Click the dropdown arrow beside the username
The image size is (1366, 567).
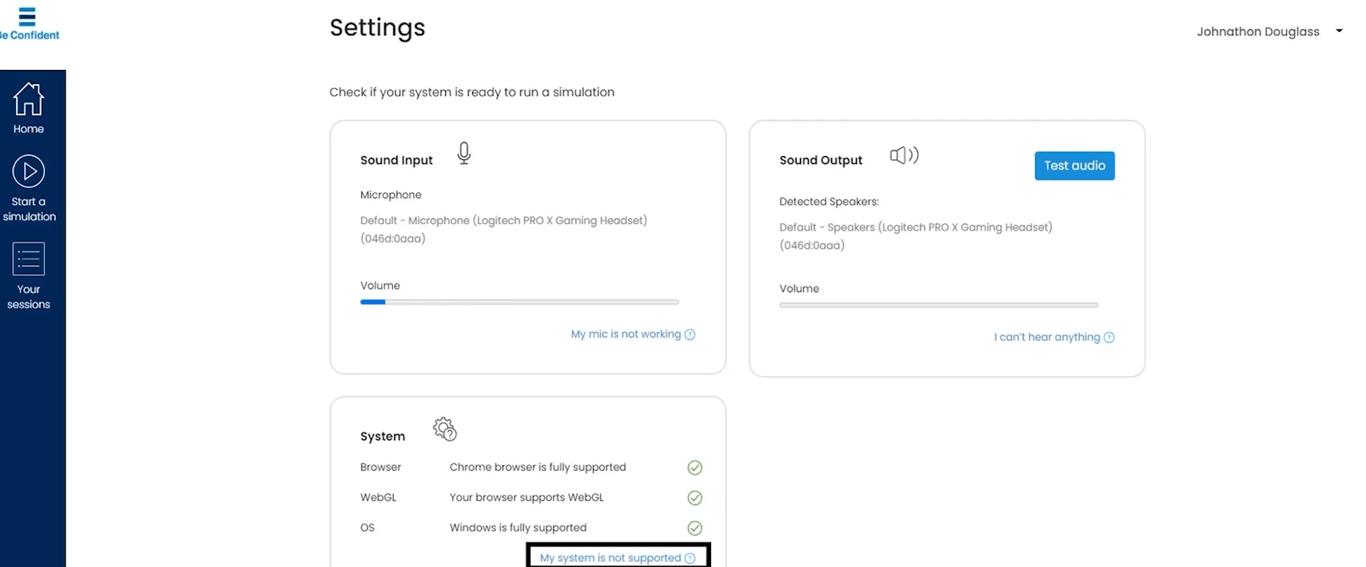click(1339, 32)
